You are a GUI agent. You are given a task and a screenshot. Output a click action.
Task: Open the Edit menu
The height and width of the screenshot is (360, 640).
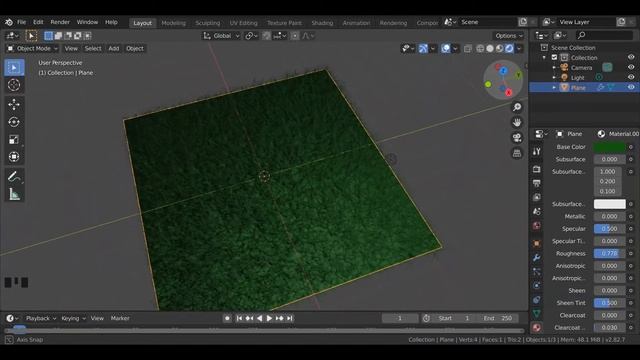pyautogui.click(x=38, y=22)
